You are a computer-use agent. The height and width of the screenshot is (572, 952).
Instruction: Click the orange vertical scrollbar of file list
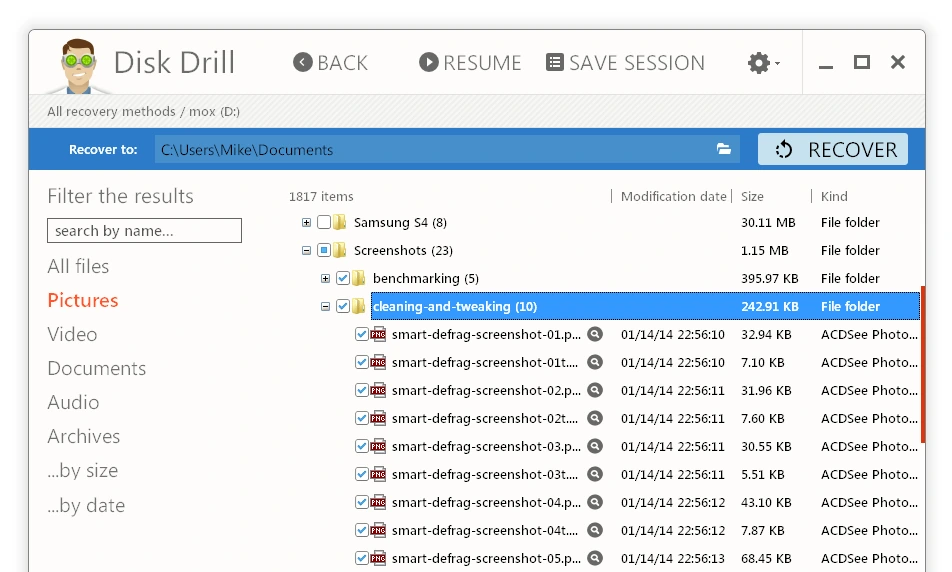click(x=923, y=364)
